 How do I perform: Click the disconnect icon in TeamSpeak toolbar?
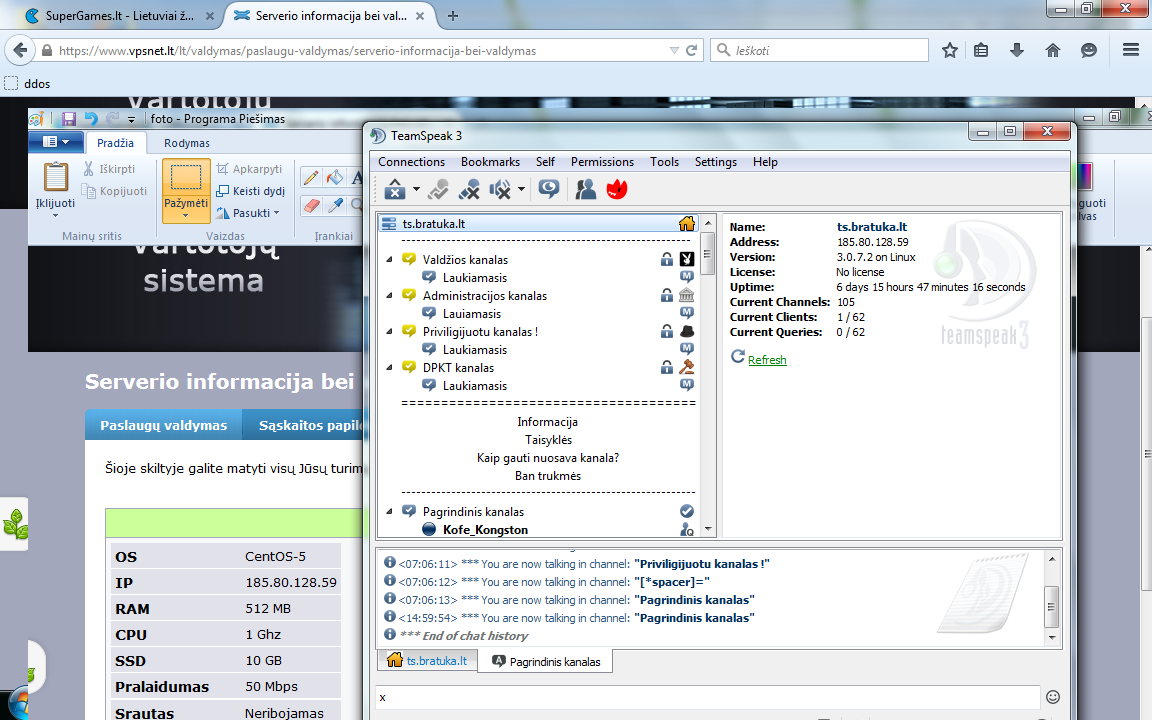pos(395,190)
